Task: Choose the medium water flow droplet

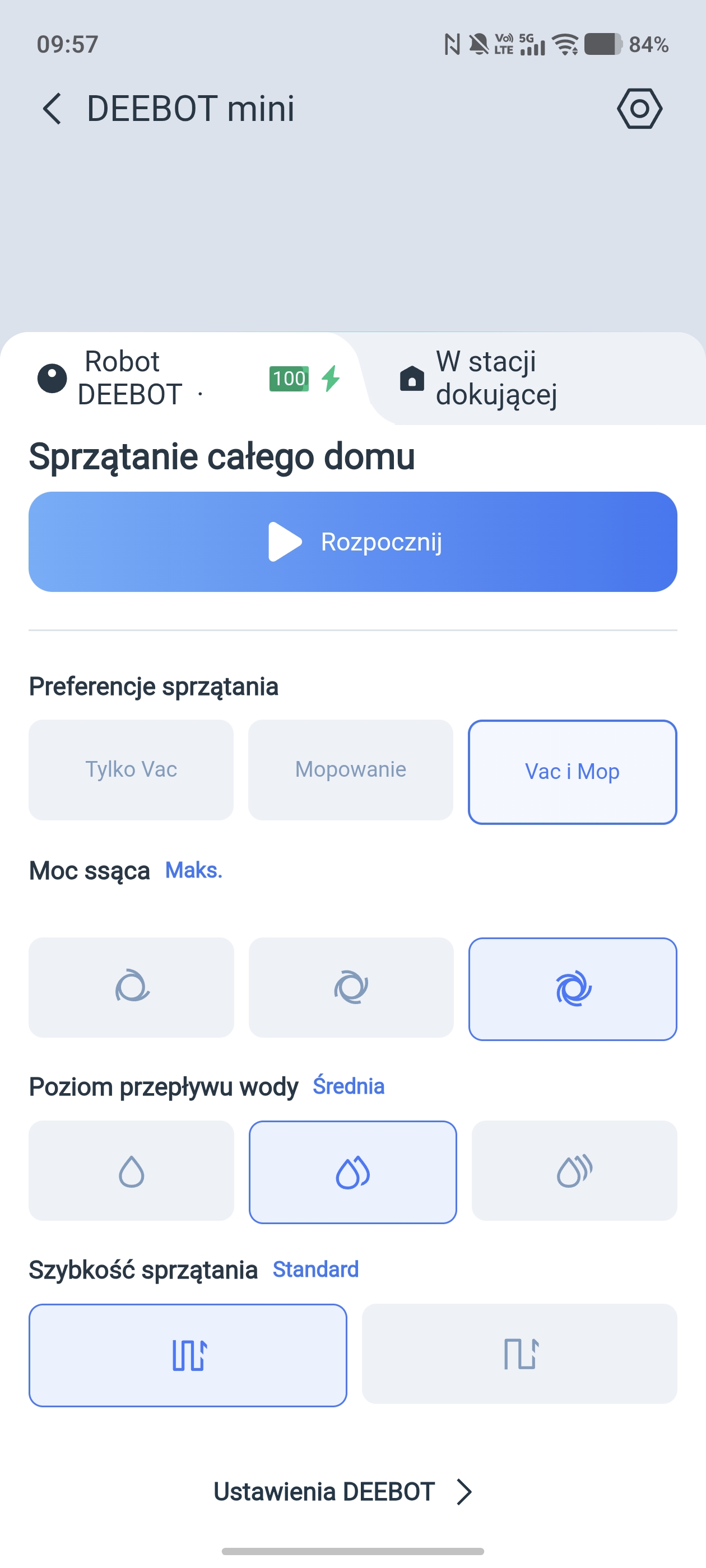Action: click(352, 1172)
